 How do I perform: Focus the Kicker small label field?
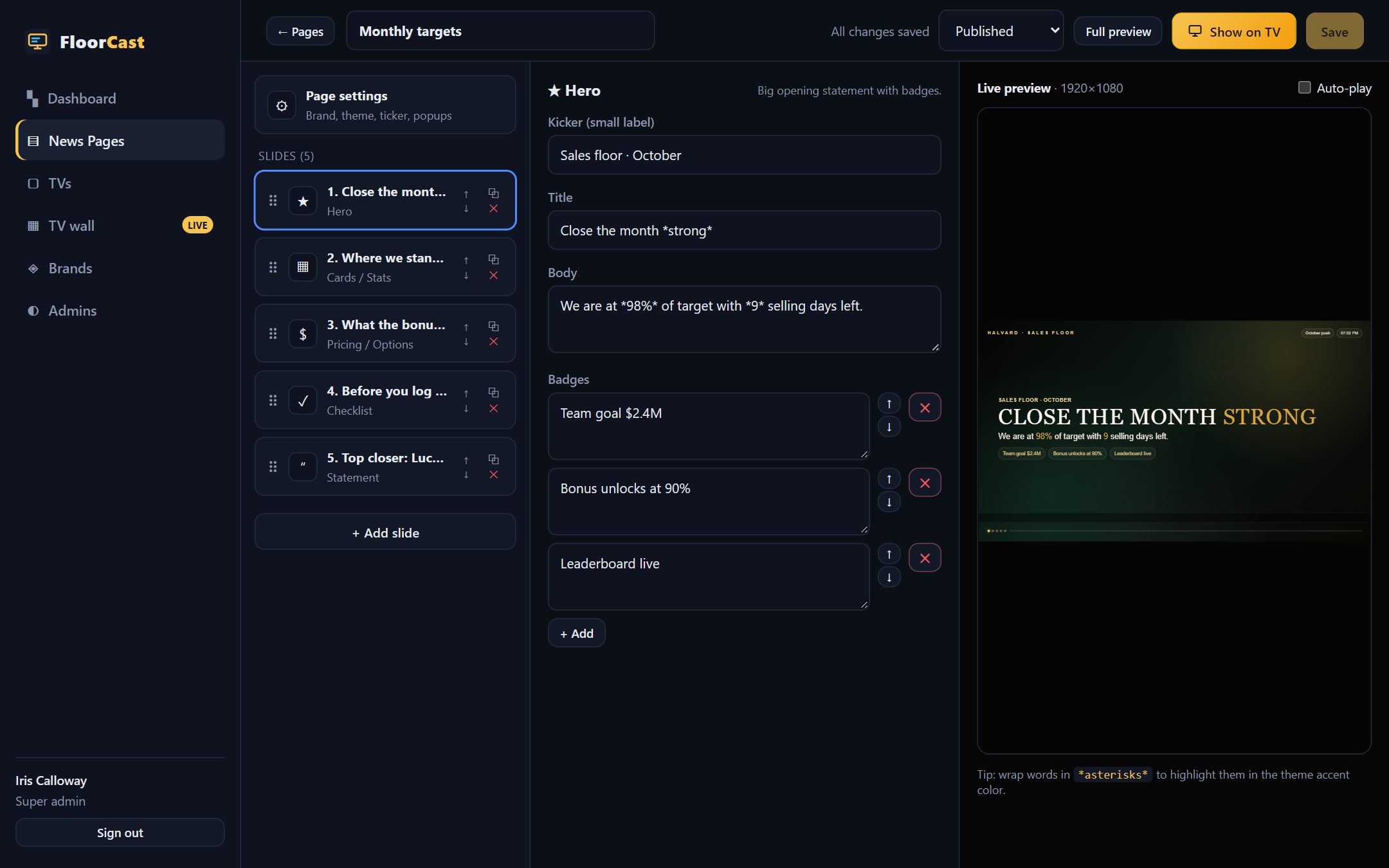pos(744,155)
